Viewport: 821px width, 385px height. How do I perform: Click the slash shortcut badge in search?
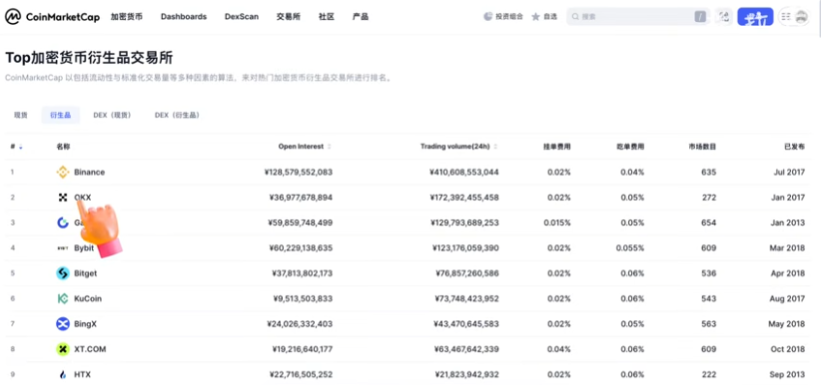(x=700, y=17)
